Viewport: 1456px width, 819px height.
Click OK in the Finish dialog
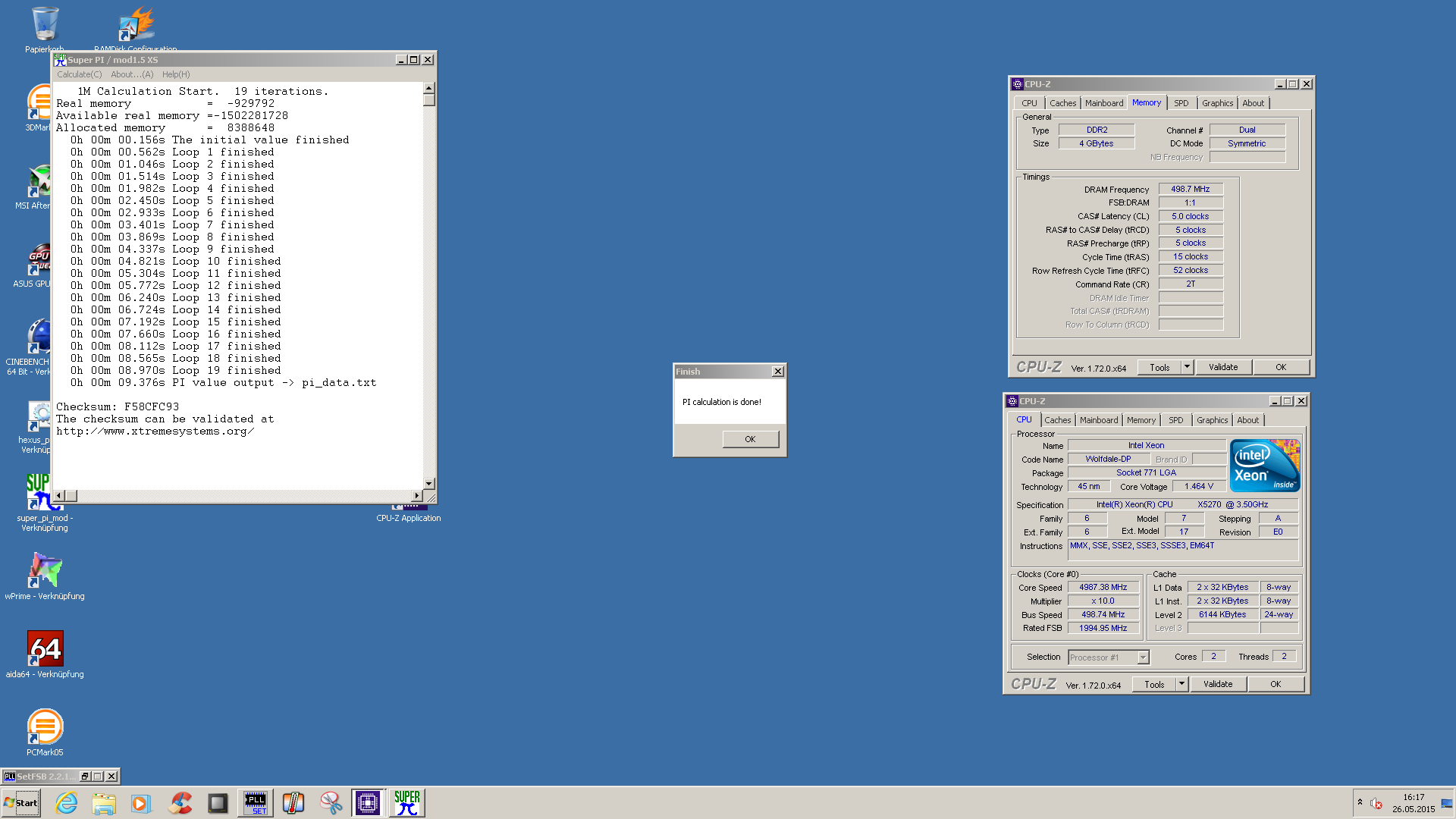(750, 439)
